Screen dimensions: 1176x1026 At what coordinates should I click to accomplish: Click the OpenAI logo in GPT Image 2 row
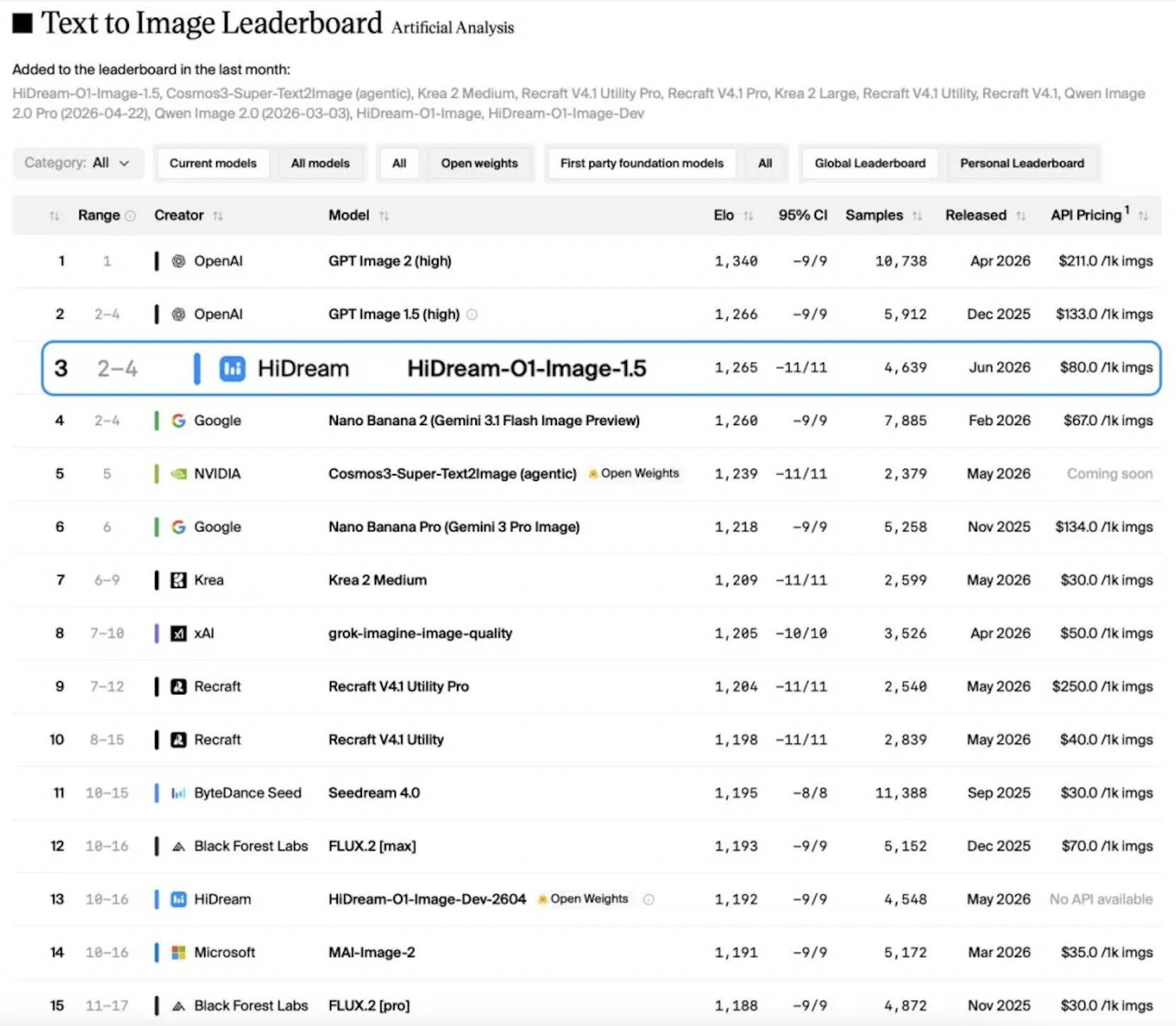click(179, 261)
